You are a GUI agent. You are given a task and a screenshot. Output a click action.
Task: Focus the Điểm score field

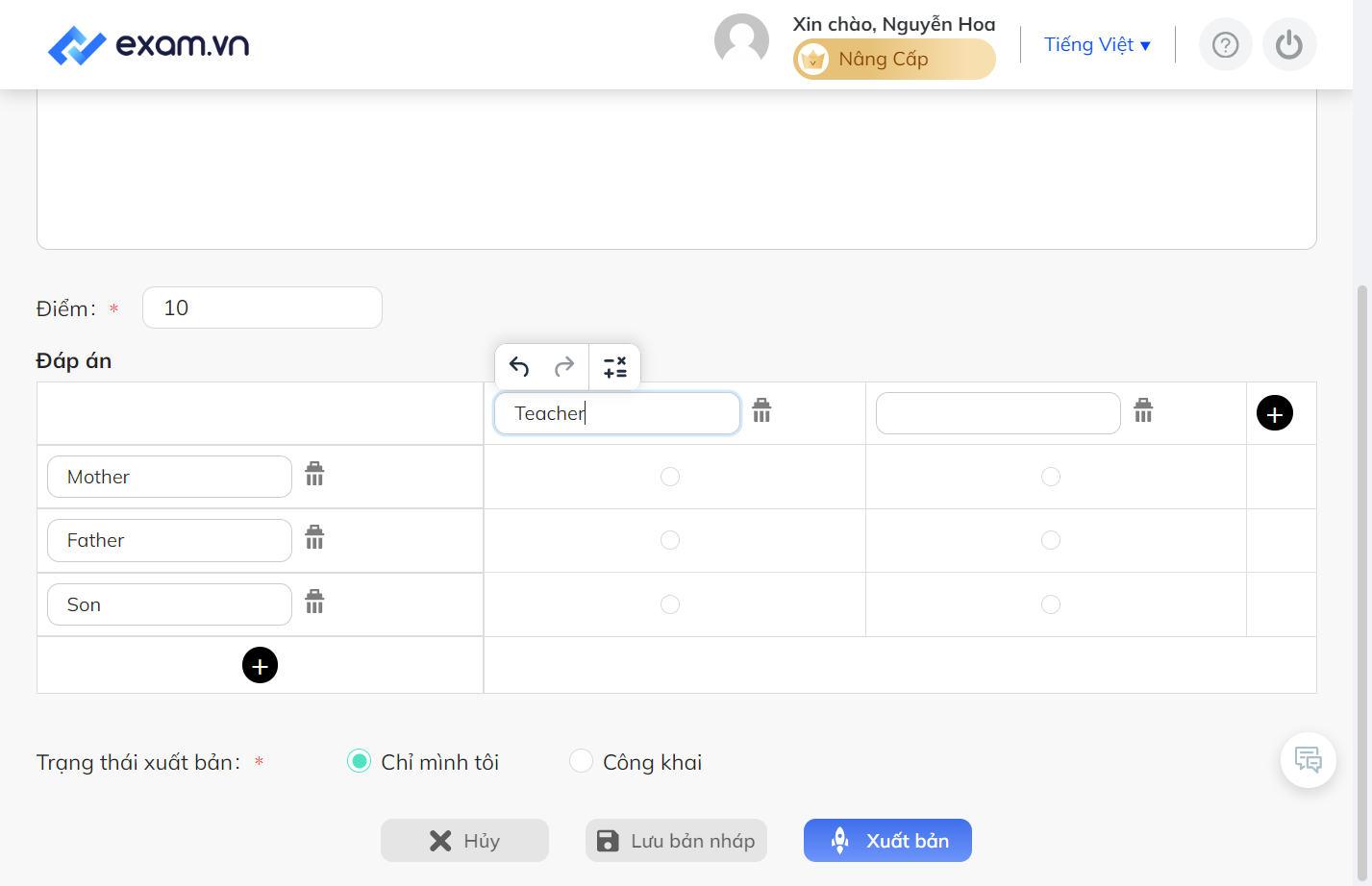coord(262,308)
